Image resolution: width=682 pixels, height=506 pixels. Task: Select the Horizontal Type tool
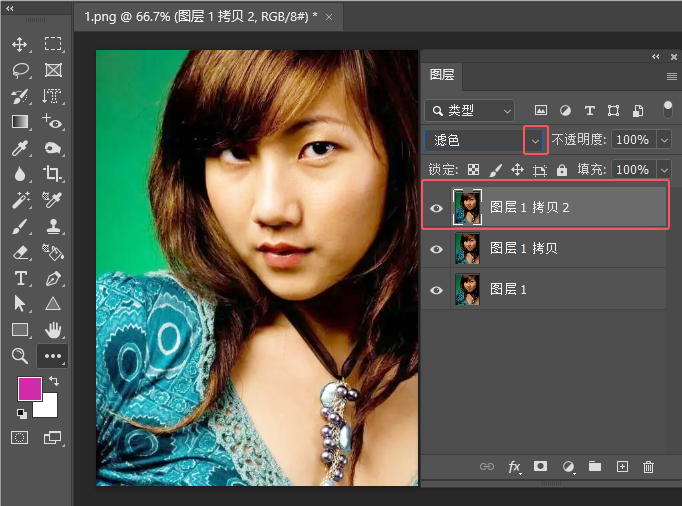coord(20,278)
